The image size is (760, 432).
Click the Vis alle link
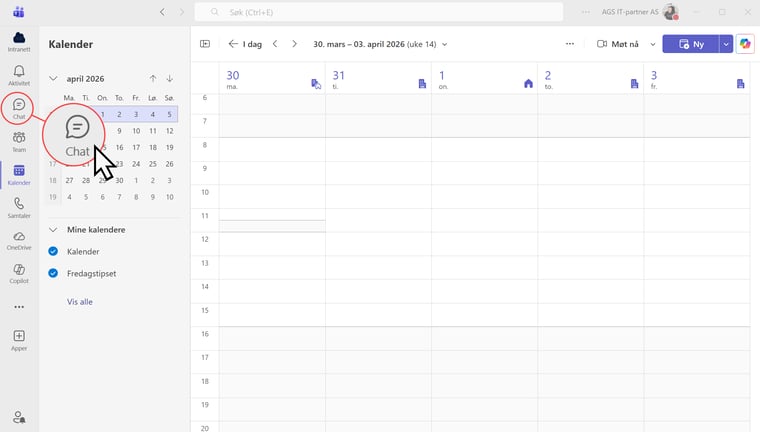[80, 301]
